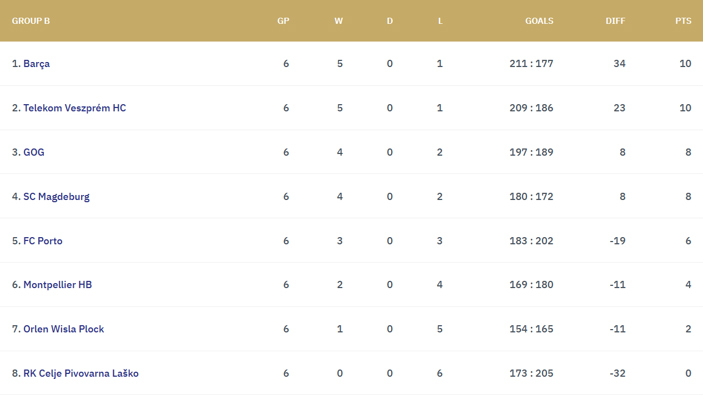Screen dimensions: 703x395
Task: Click the DIFF column header
Action: tap(615, 21)
